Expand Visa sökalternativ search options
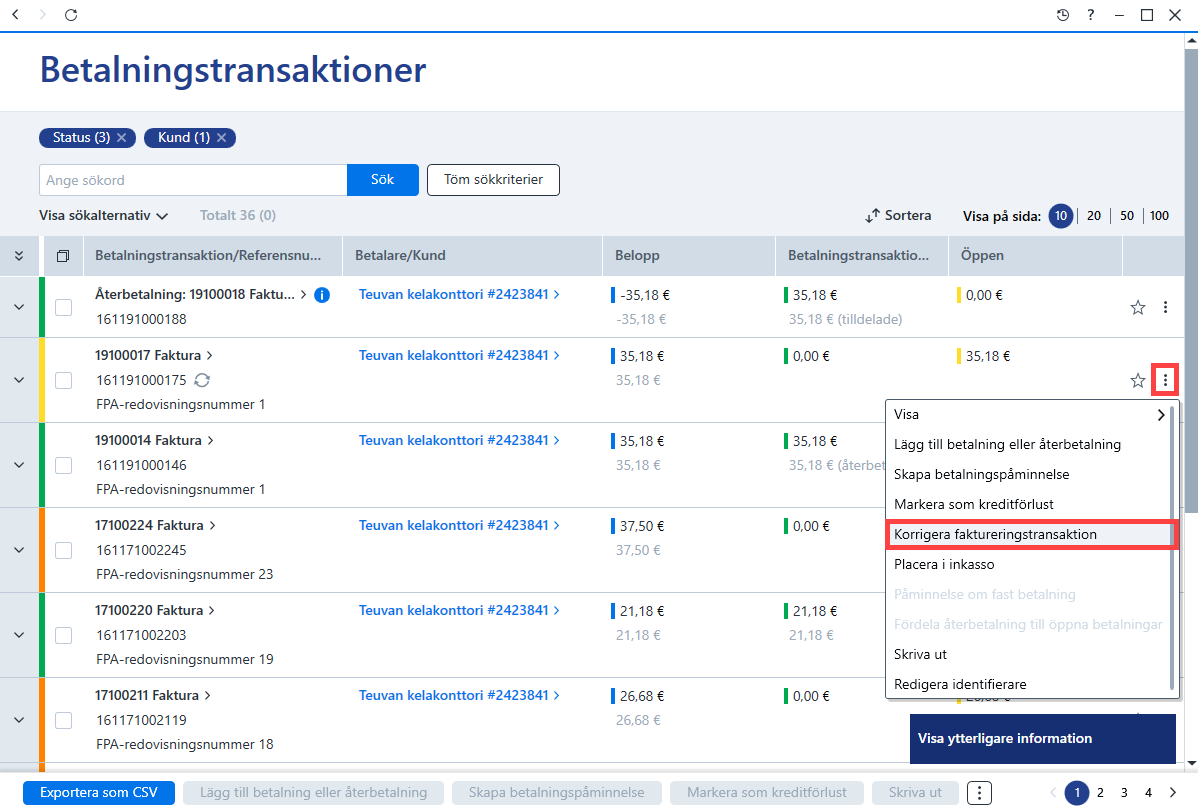This screenshot has height=812, width=1198. [103, 215]
